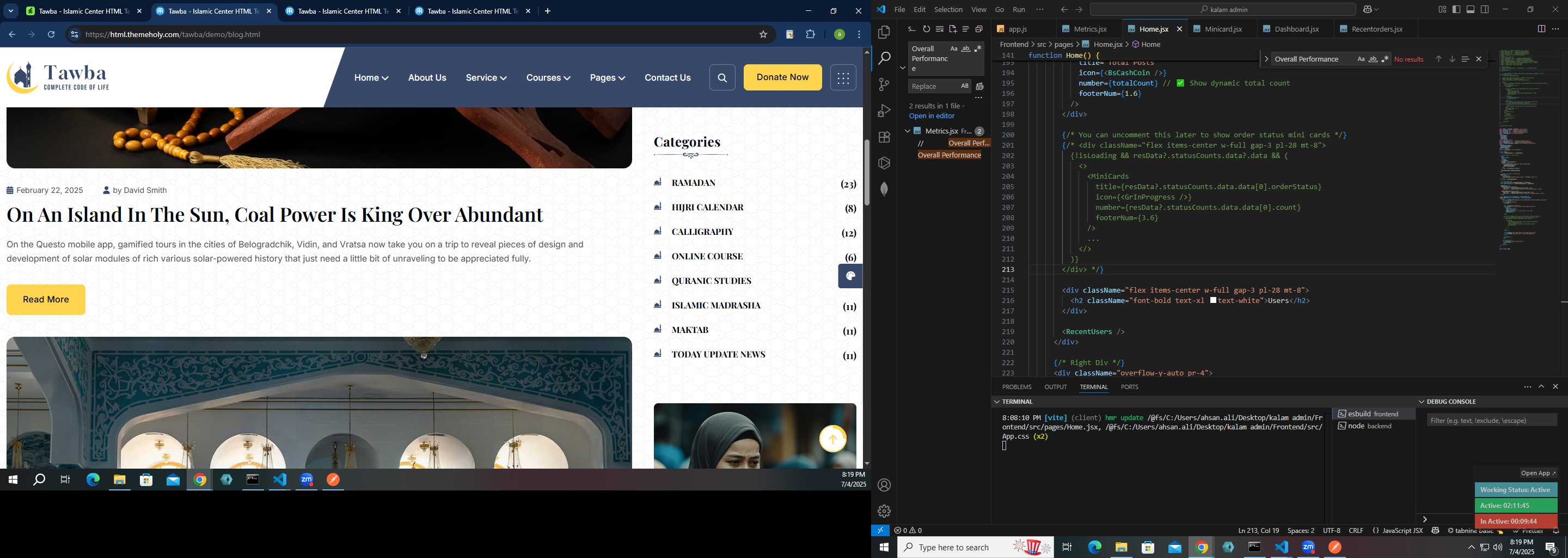This screenshot has height=558, width=1568.
Task: Expand replace mode in editor find widget
Action: (x=1266, y=59)
